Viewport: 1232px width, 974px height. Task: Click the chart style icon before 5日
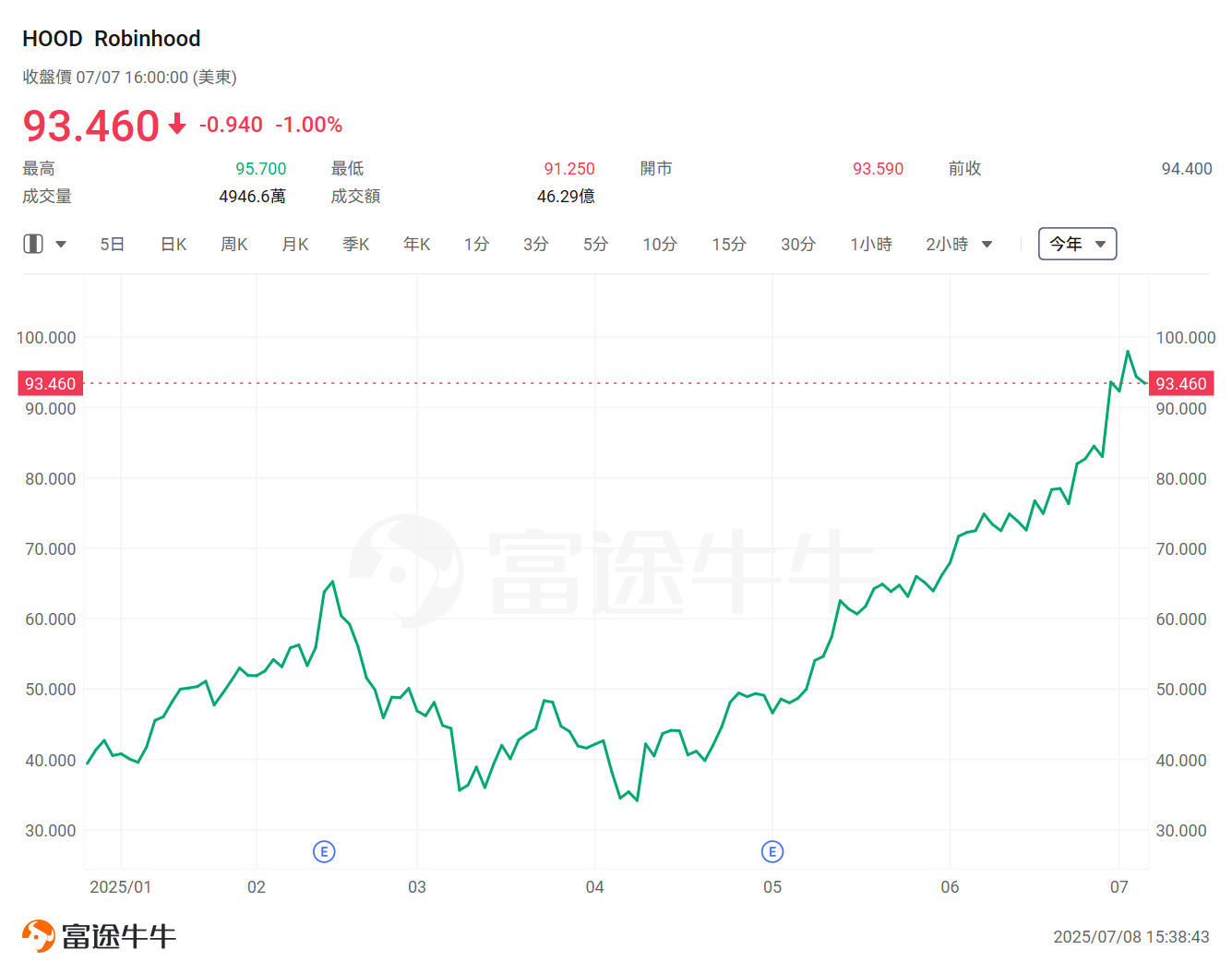click(33, 244)
